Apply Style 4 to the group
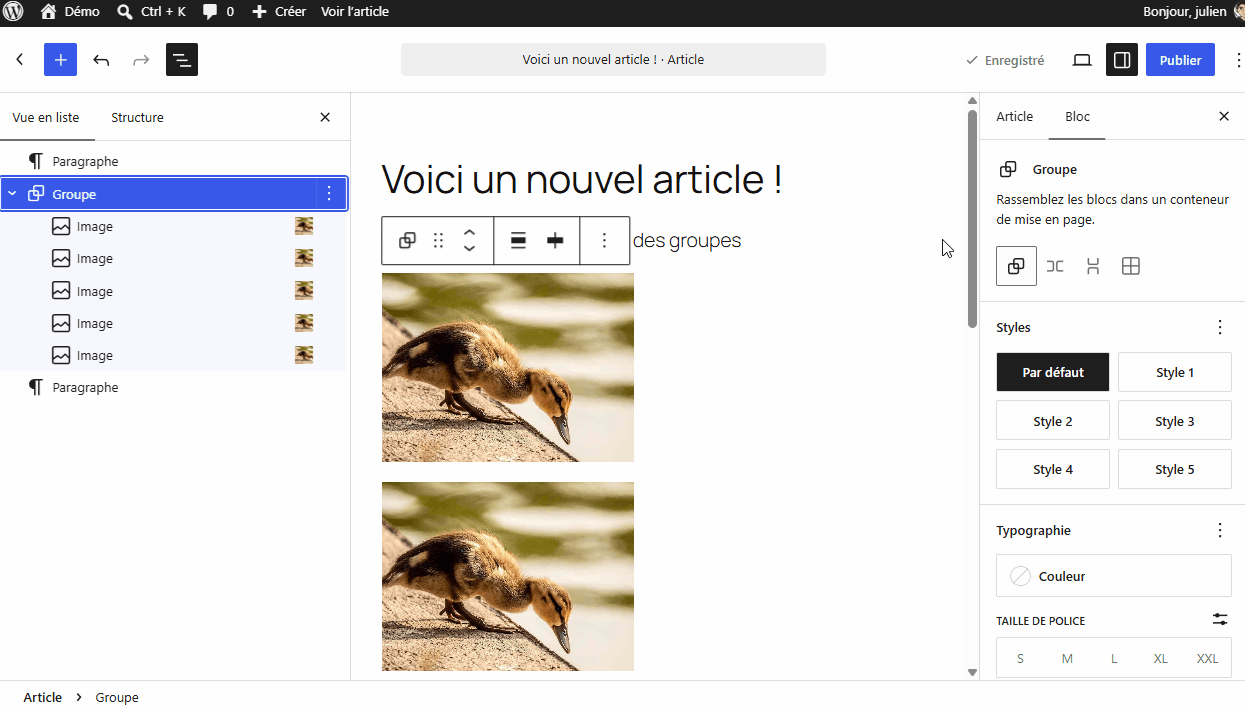1245x712 pixels. click(1053, 469)
